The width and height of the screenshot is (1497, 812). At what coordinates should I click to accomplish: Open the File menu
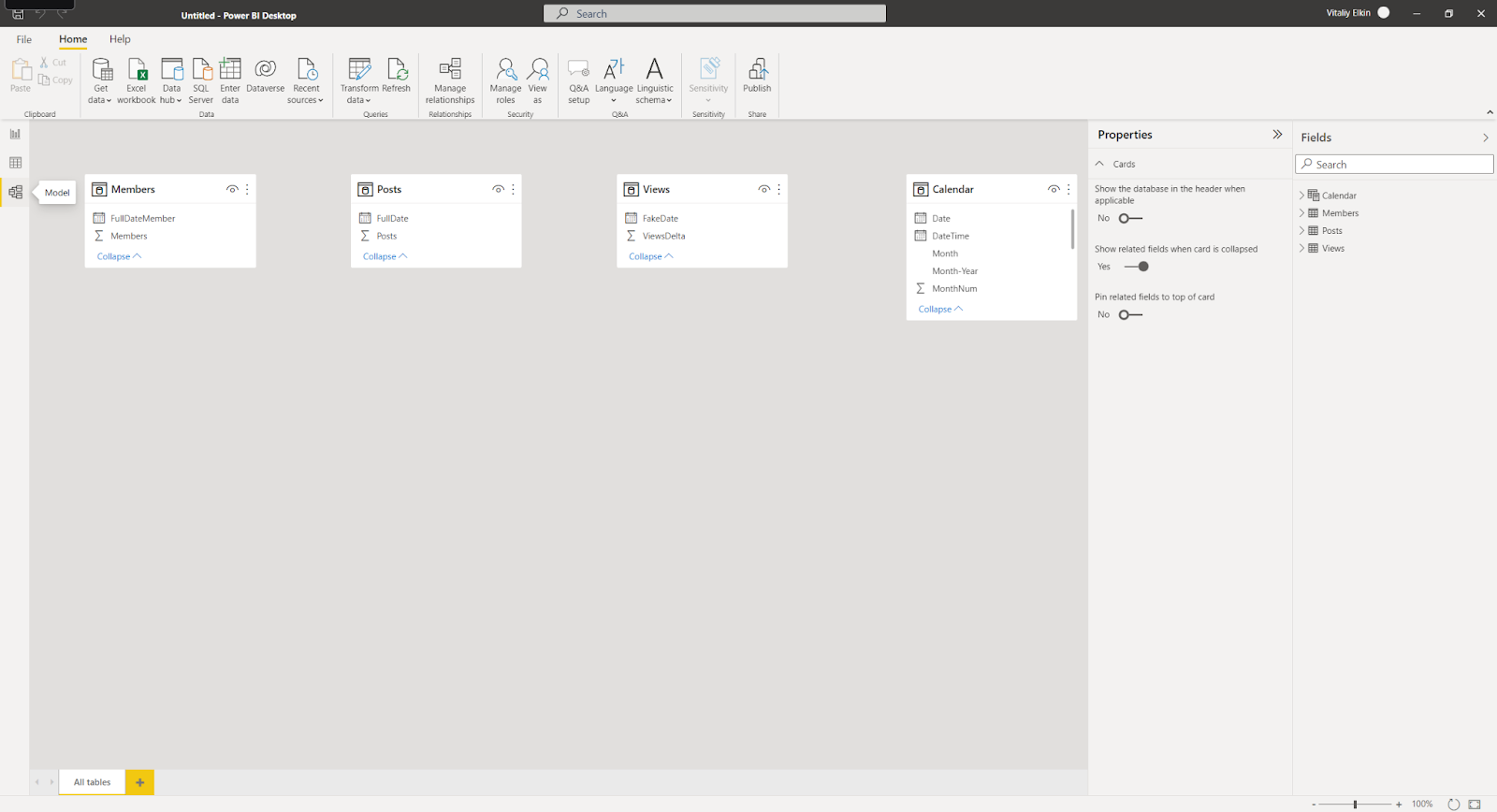(24, 39)
